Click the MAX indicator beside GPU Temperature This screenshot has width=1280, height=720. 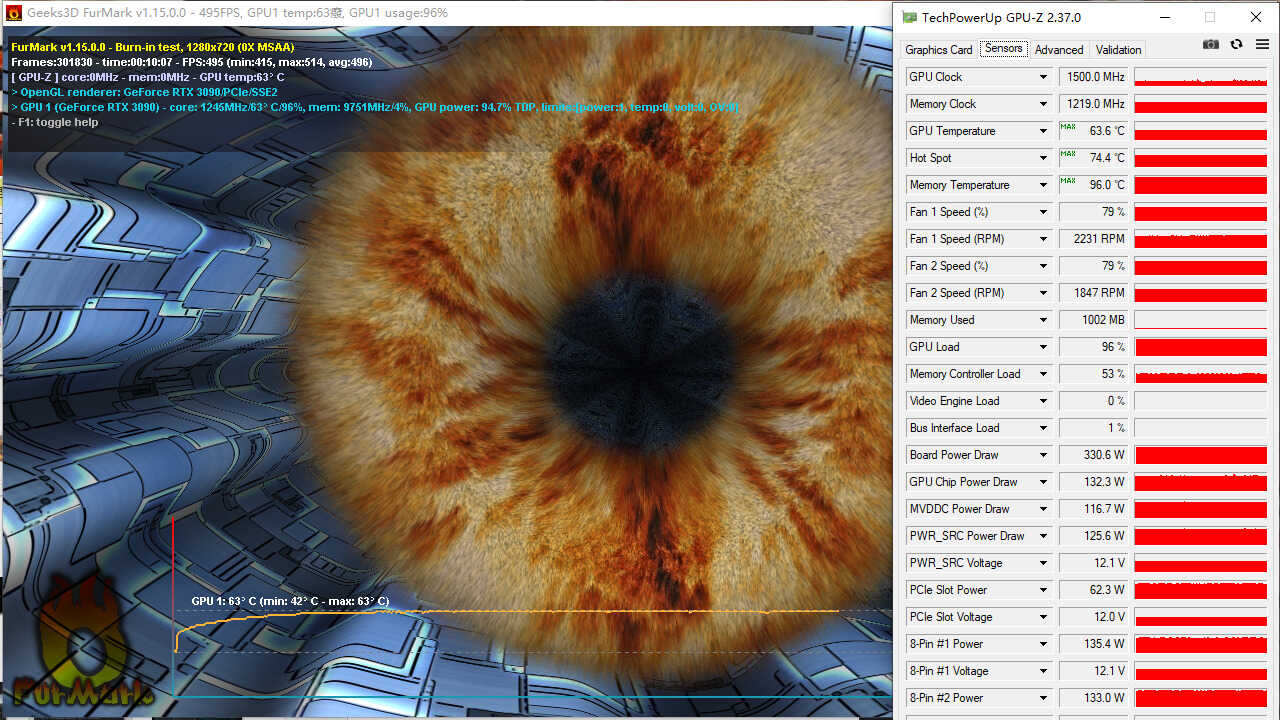[1068, 127]
